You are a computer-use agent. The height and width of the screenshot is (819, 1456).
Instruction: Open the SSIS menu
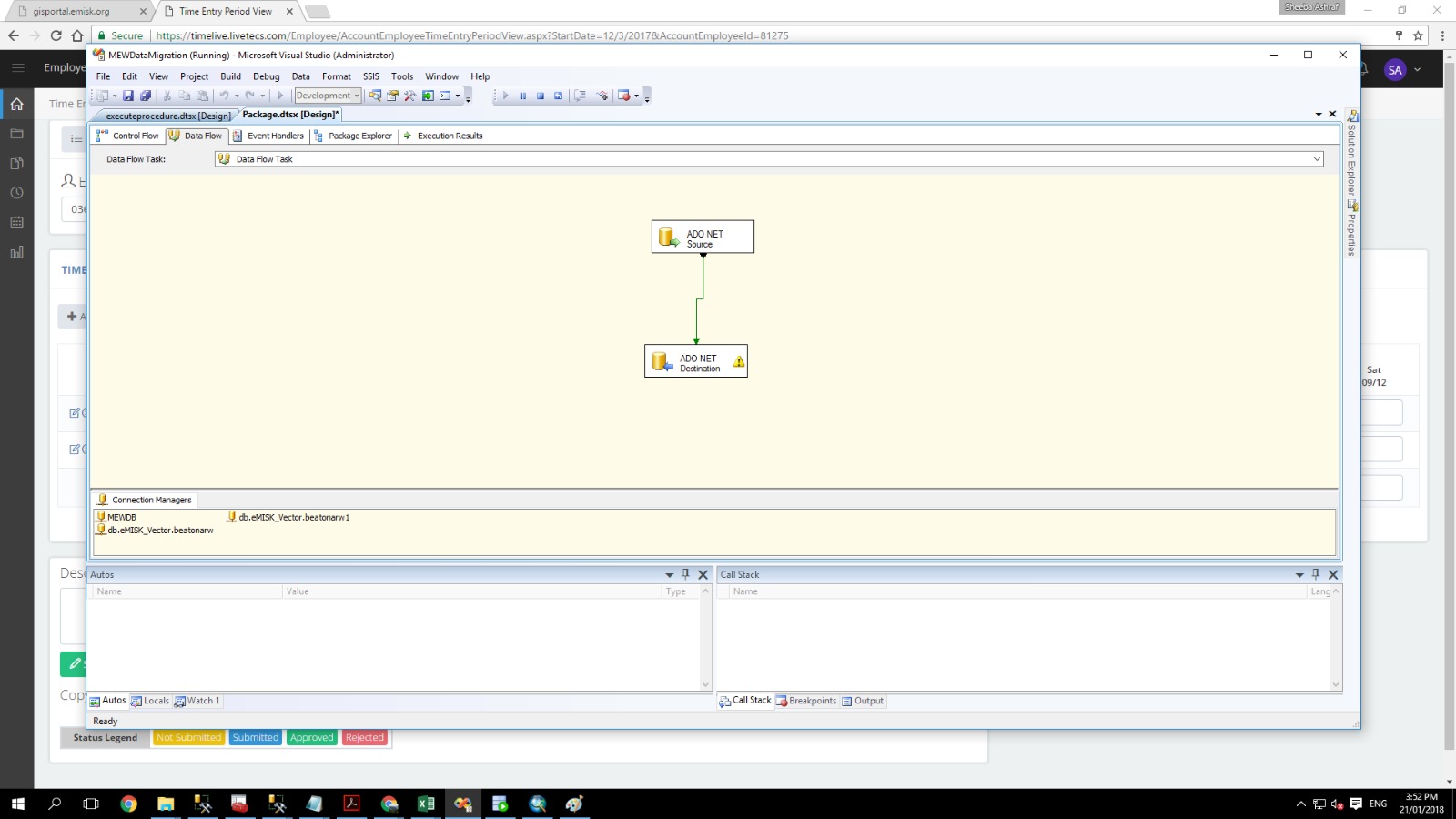point(371,76)
